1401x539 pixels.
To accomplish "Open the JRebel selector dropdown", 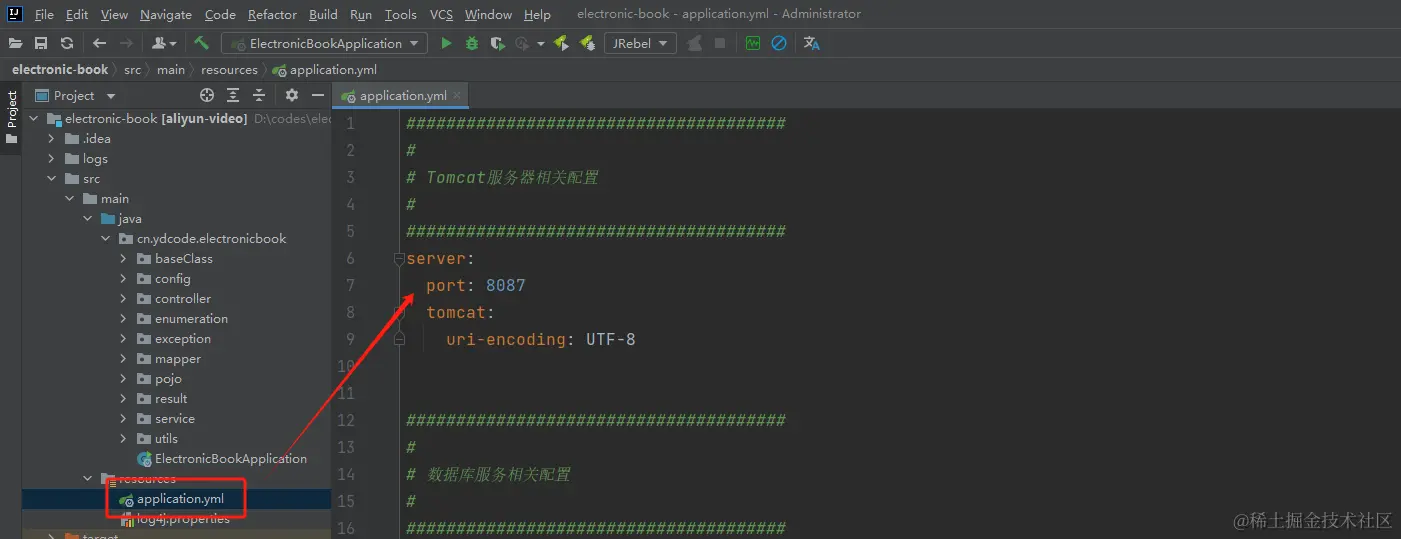I will [x=640, y=43].
